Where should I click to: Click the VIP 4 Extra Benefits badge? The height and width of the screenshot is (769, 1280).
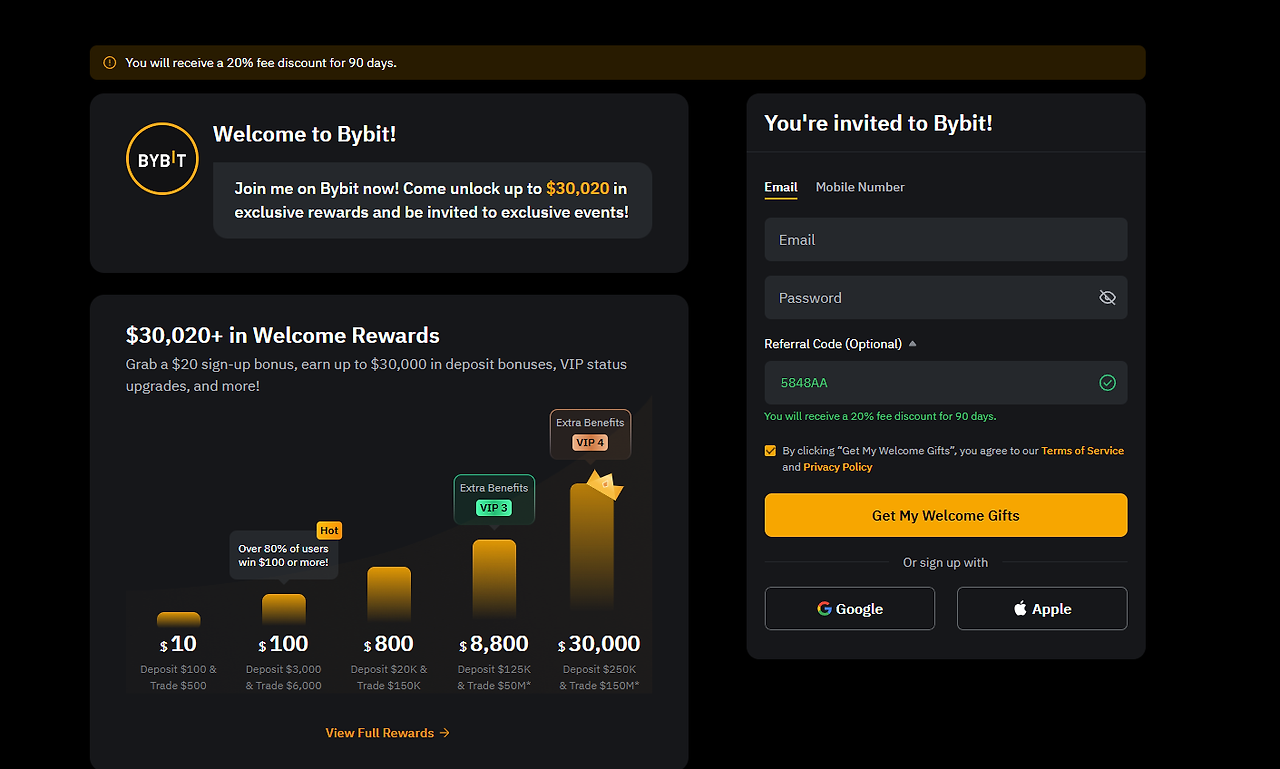click(590, 433)
